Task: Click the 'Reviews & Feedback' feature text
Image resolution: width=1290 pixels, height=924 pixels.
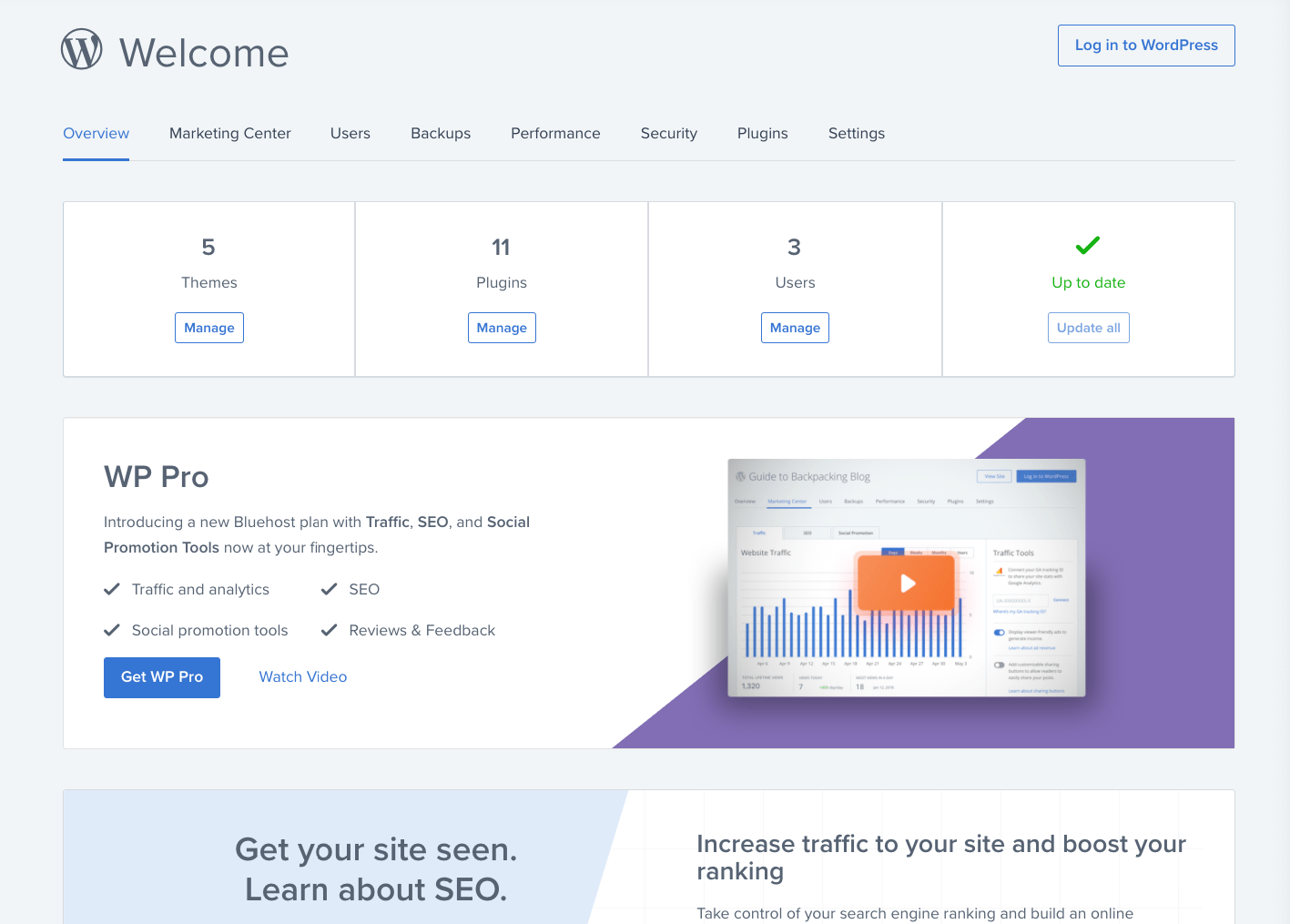Action: pyautogui.click(x=422, y=630)
